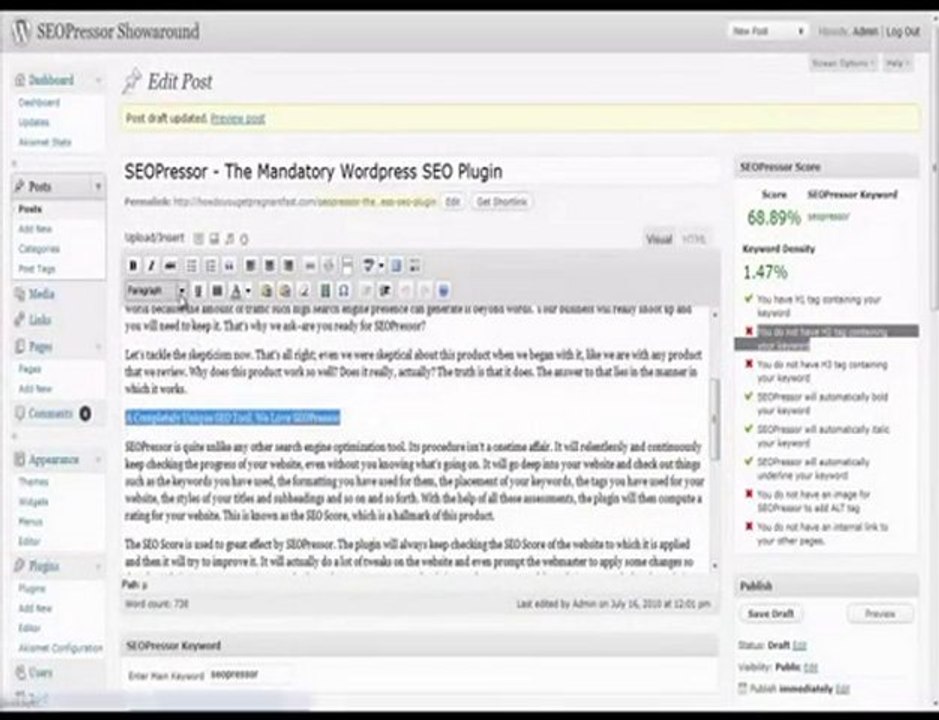The height and width of the screenshot is (720, 939).
Task: Click the Insert/edit link icon
Action: (x=310, y=265)
